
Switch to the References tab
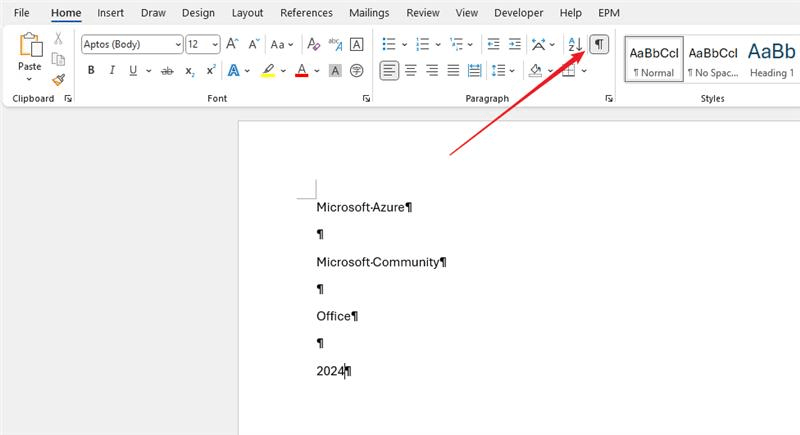(306, 13)
